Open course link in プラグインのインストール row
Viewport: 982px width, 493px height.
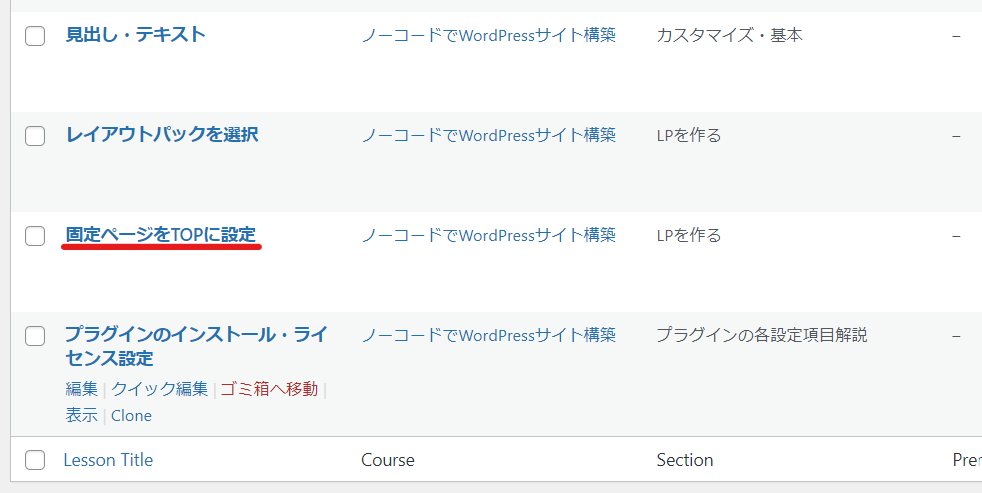tap(487, 335)
